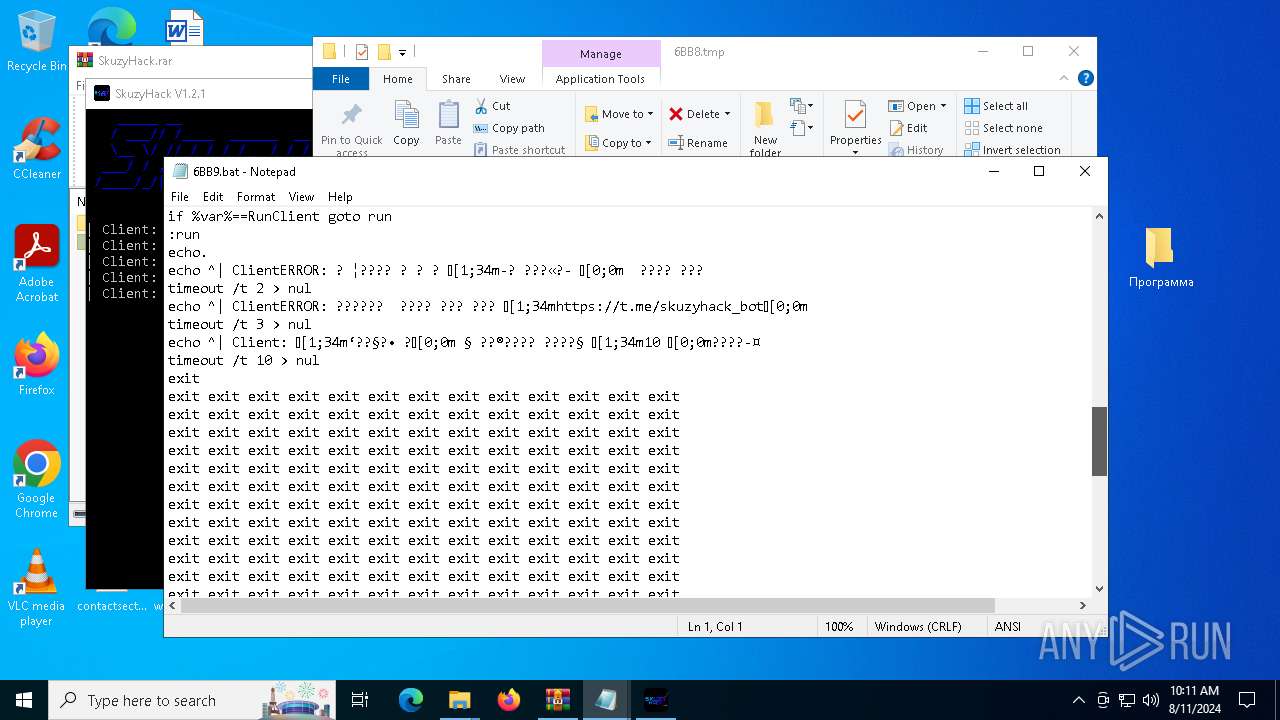Click the network icon in system tray
Viewport: 1280px width, 720px height.
pos(1127,700)
